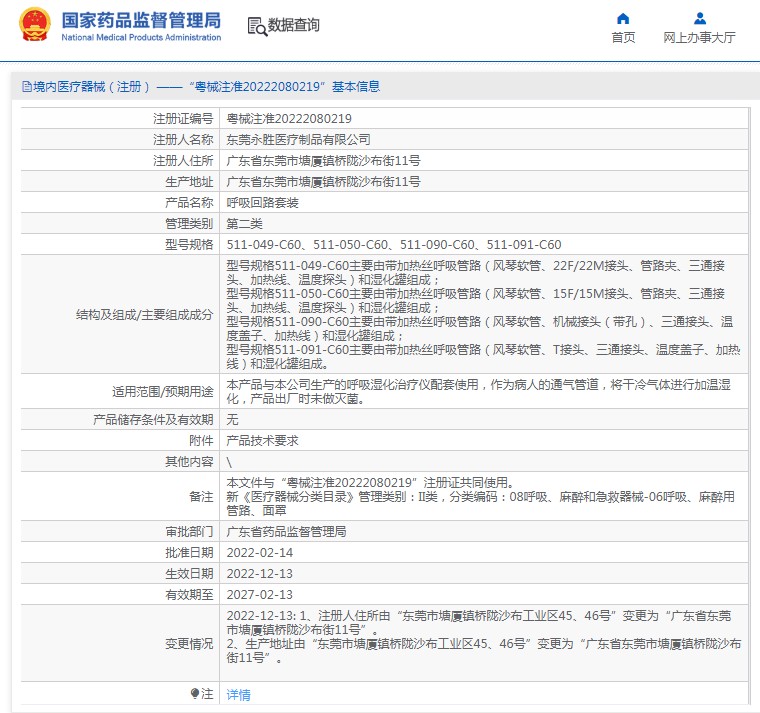Click the 其他内容 label

point(189,461)
